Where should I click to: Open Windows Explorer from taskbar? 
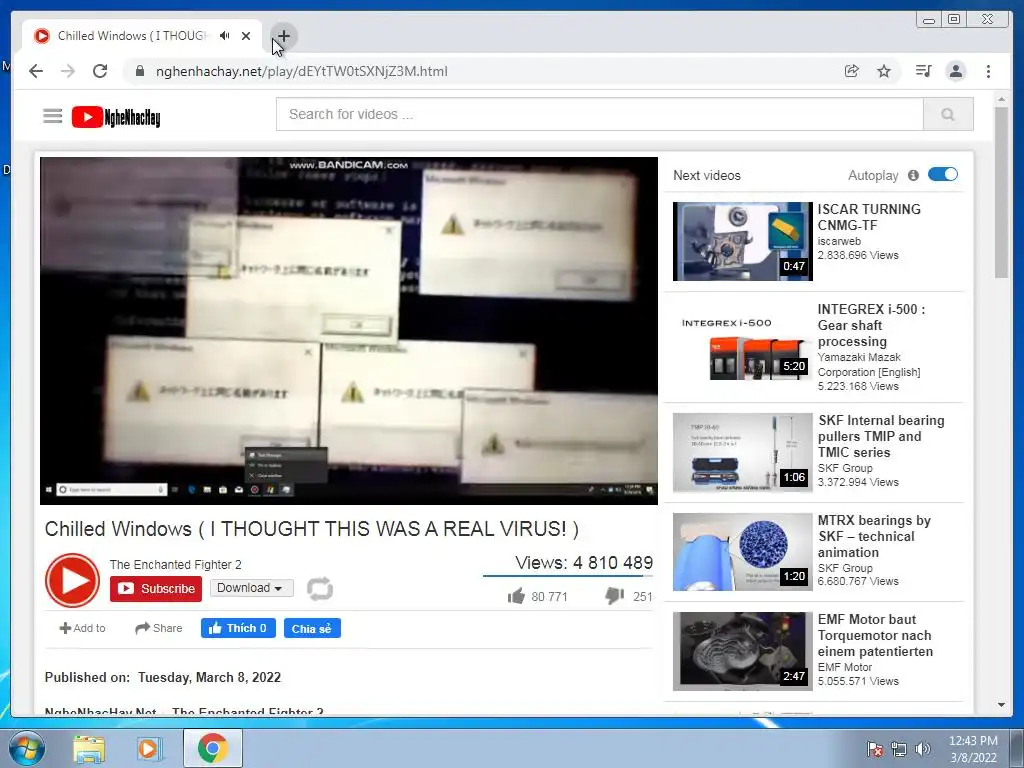(89, 748)
